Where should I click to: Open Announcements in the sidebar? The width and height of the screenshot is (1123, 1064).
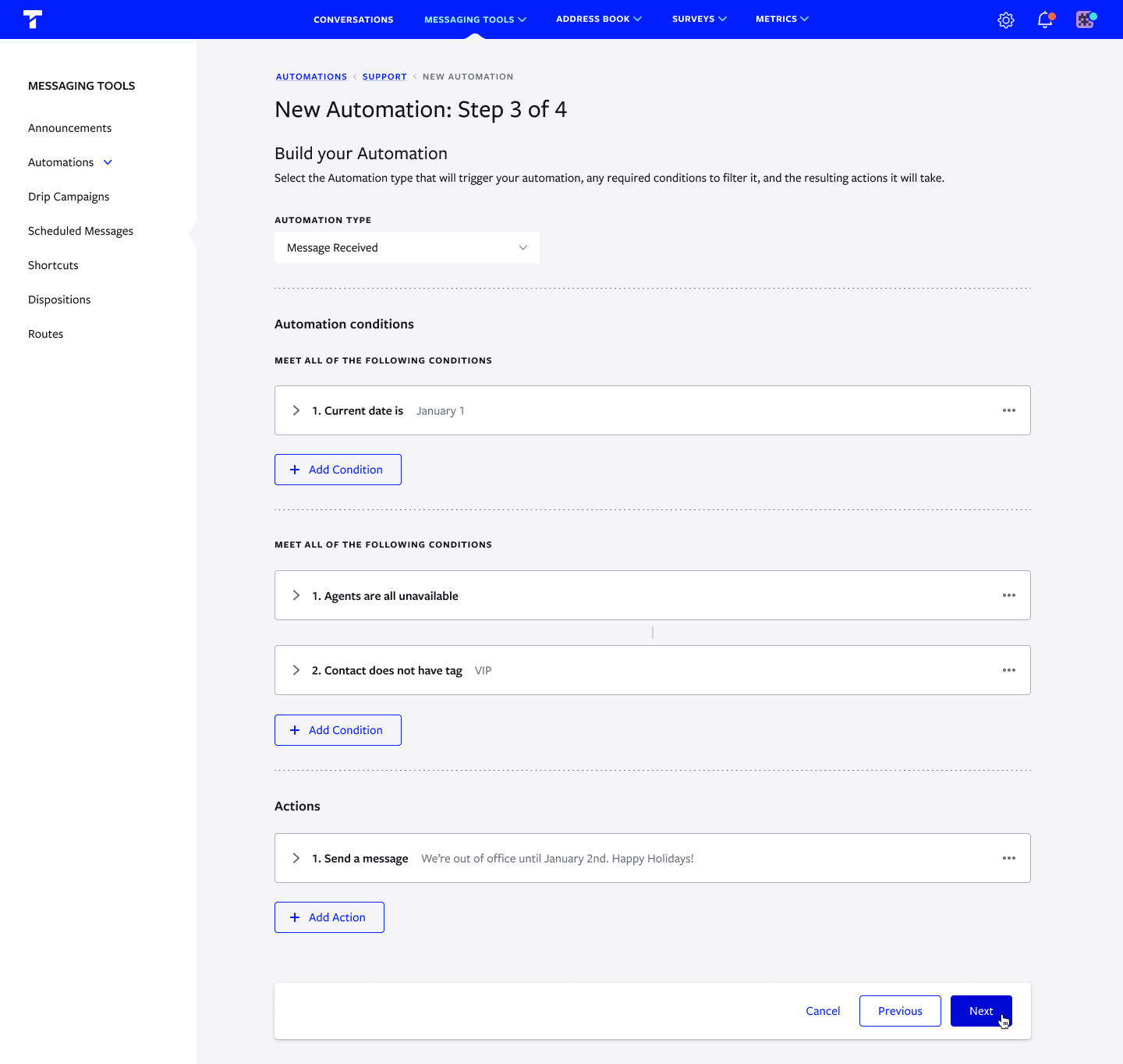pos(69,128)
